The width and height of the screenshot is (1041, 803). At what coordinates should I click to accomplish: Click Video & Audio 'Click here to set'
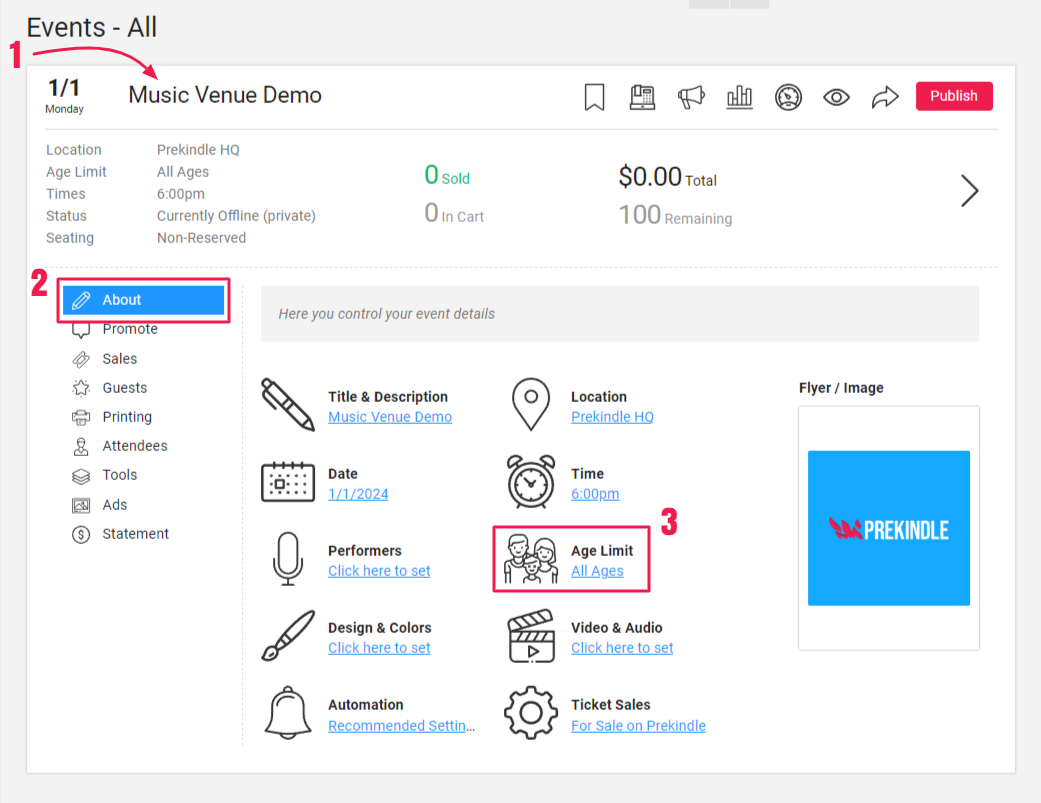pos(622,648)
